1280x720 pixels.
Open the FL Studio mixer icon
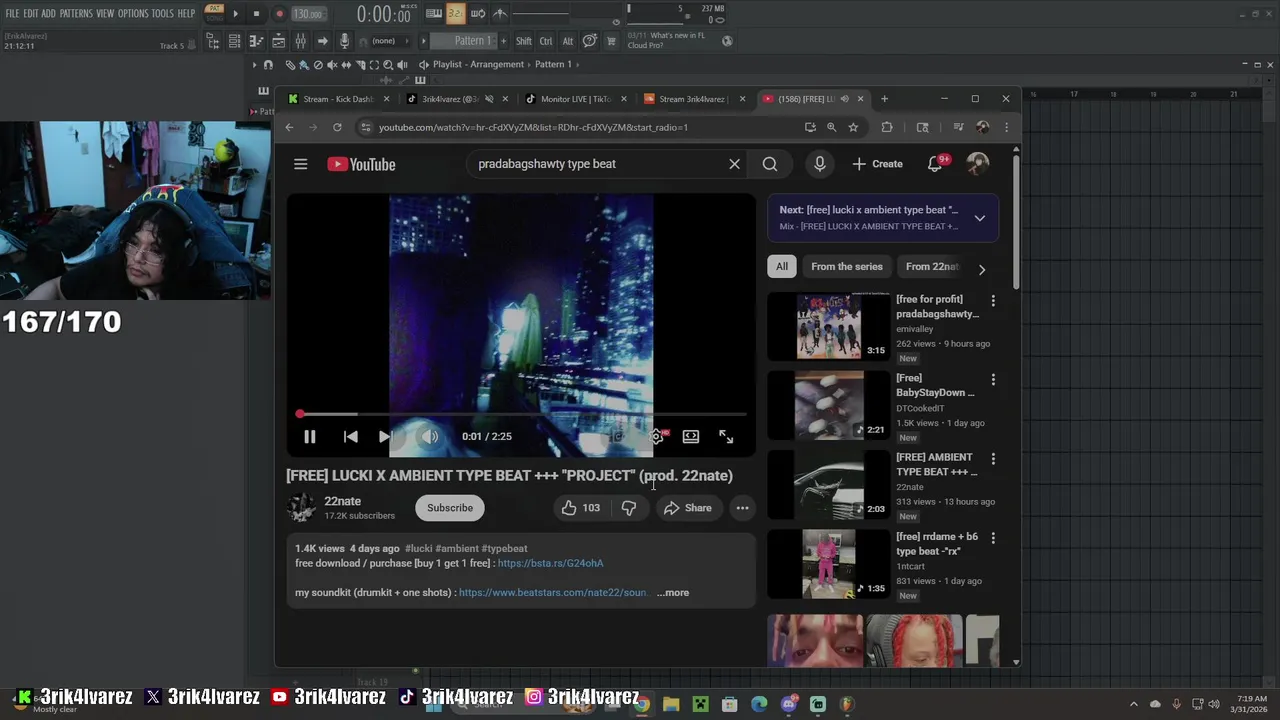(300, 41)
